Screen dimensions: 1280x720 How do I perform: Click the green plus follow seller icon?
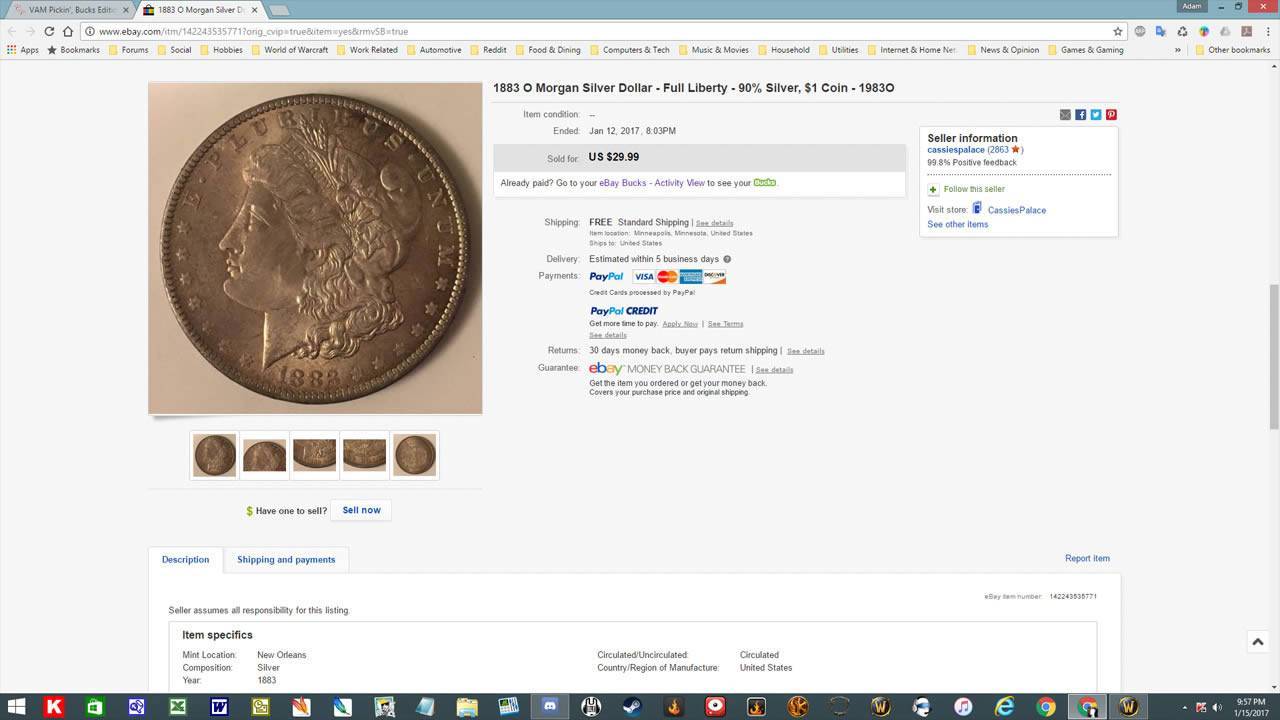(933, 189)
